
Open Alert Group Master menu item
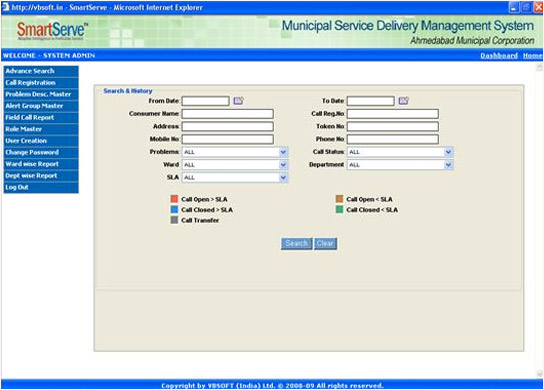click(x=41, y=106)
